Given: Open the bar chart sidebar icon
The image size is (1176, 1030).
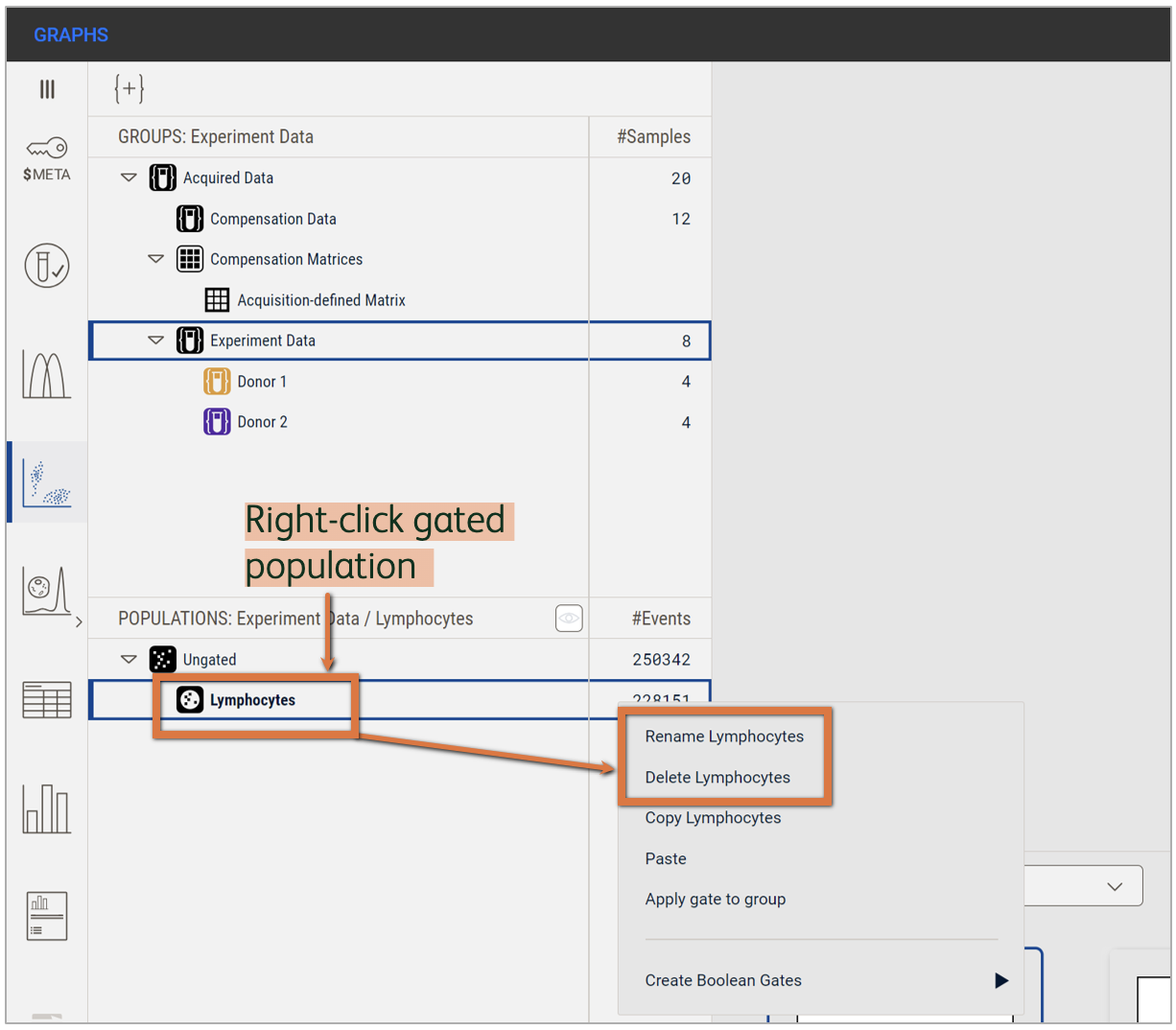Looking at the screenshot, I should point(46,808).
